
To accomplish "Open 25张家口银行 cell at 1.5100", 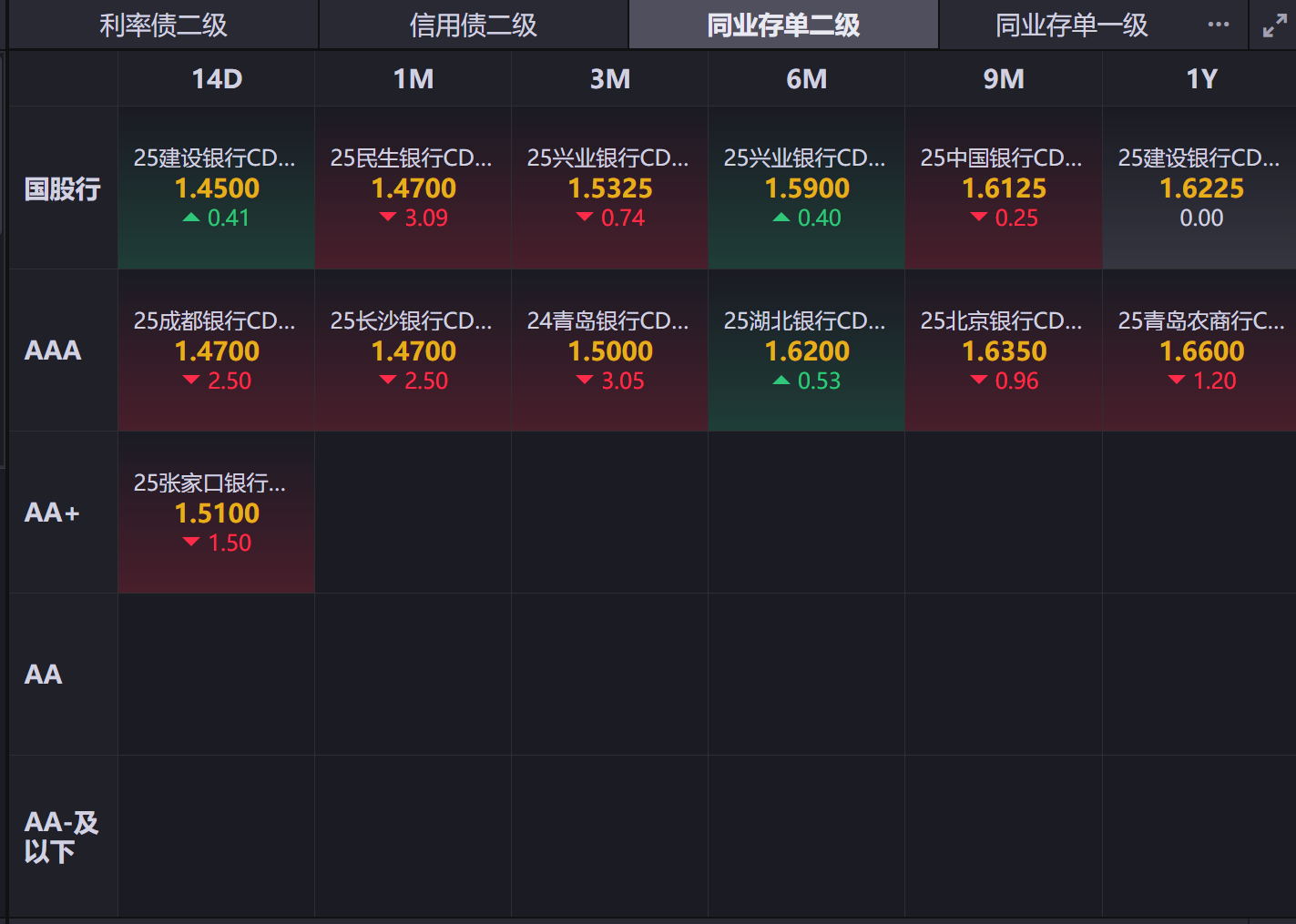I will (217, 513).
